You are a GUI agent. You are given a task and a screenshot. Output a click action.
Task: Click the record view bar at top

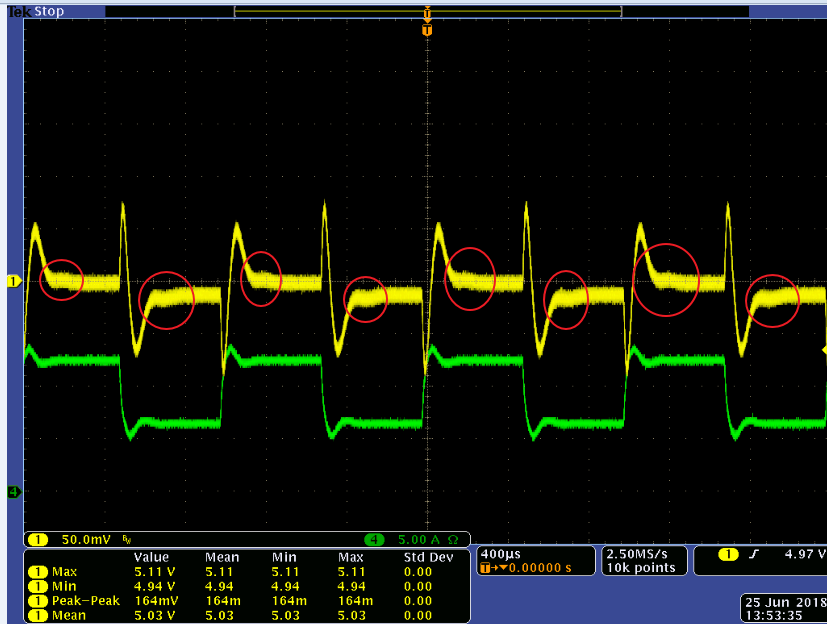coord(428,11)
